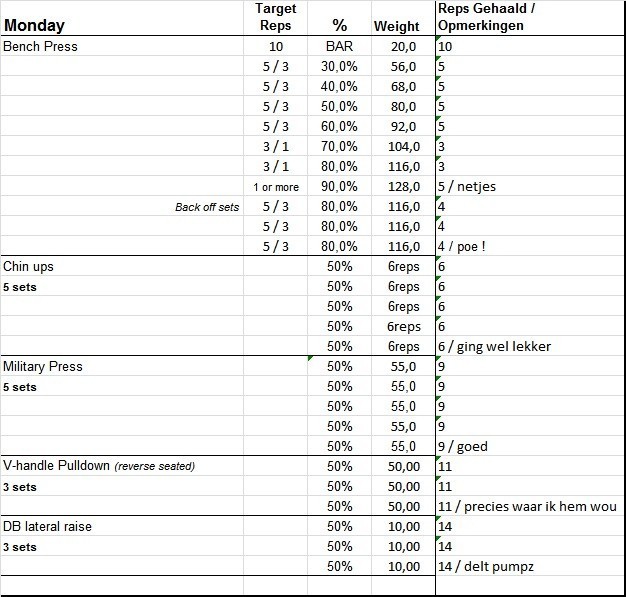Click the Military Press exercise cell
The image size is (626, 597).
[43, 366]
